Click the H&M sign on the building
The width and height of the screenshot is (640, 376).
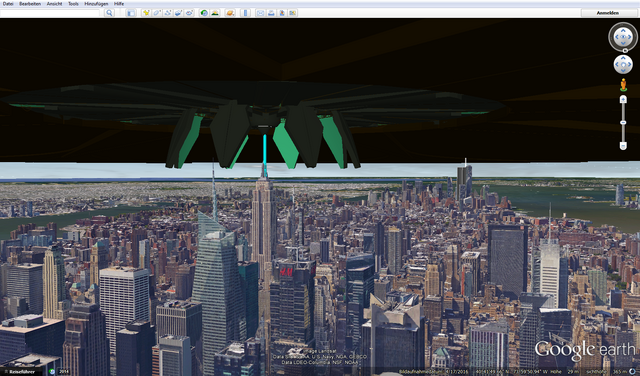[286, 271]
